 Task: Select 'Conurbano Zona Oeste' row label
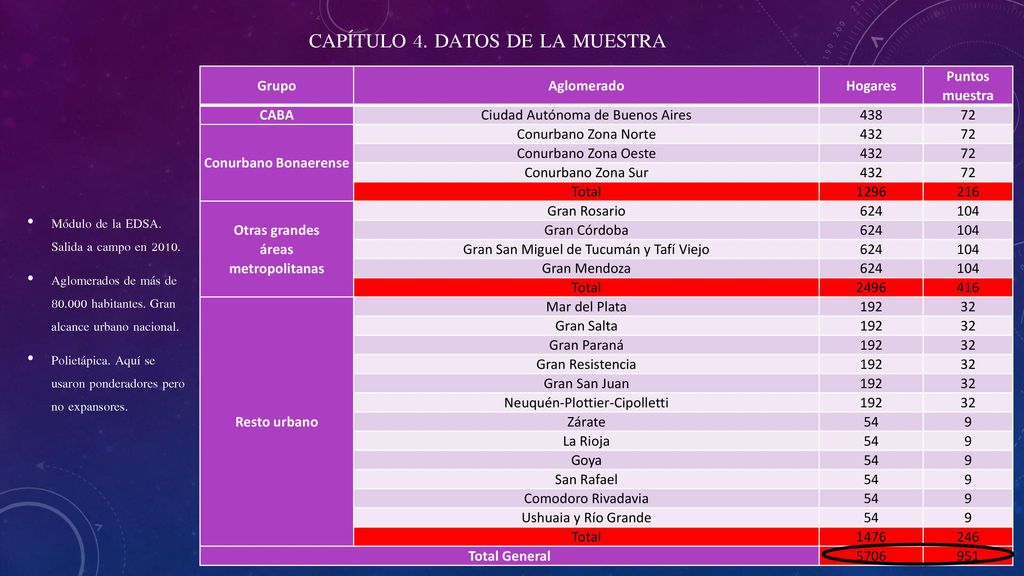coord(586,153)
